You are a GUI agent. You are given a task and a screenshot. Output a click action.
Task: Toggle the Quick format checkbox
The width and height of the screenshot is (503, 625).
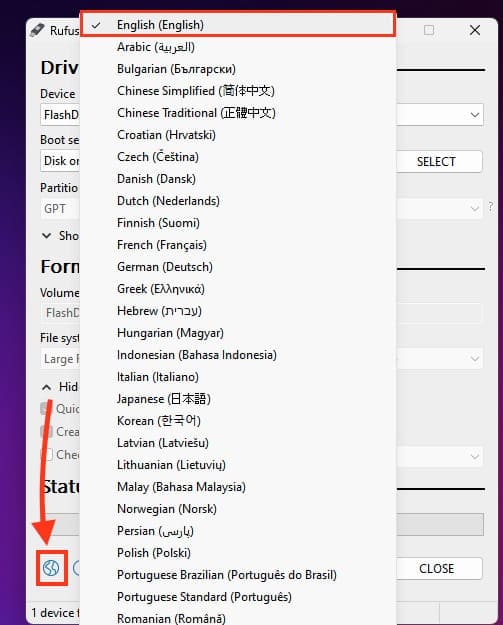(47, 409)
